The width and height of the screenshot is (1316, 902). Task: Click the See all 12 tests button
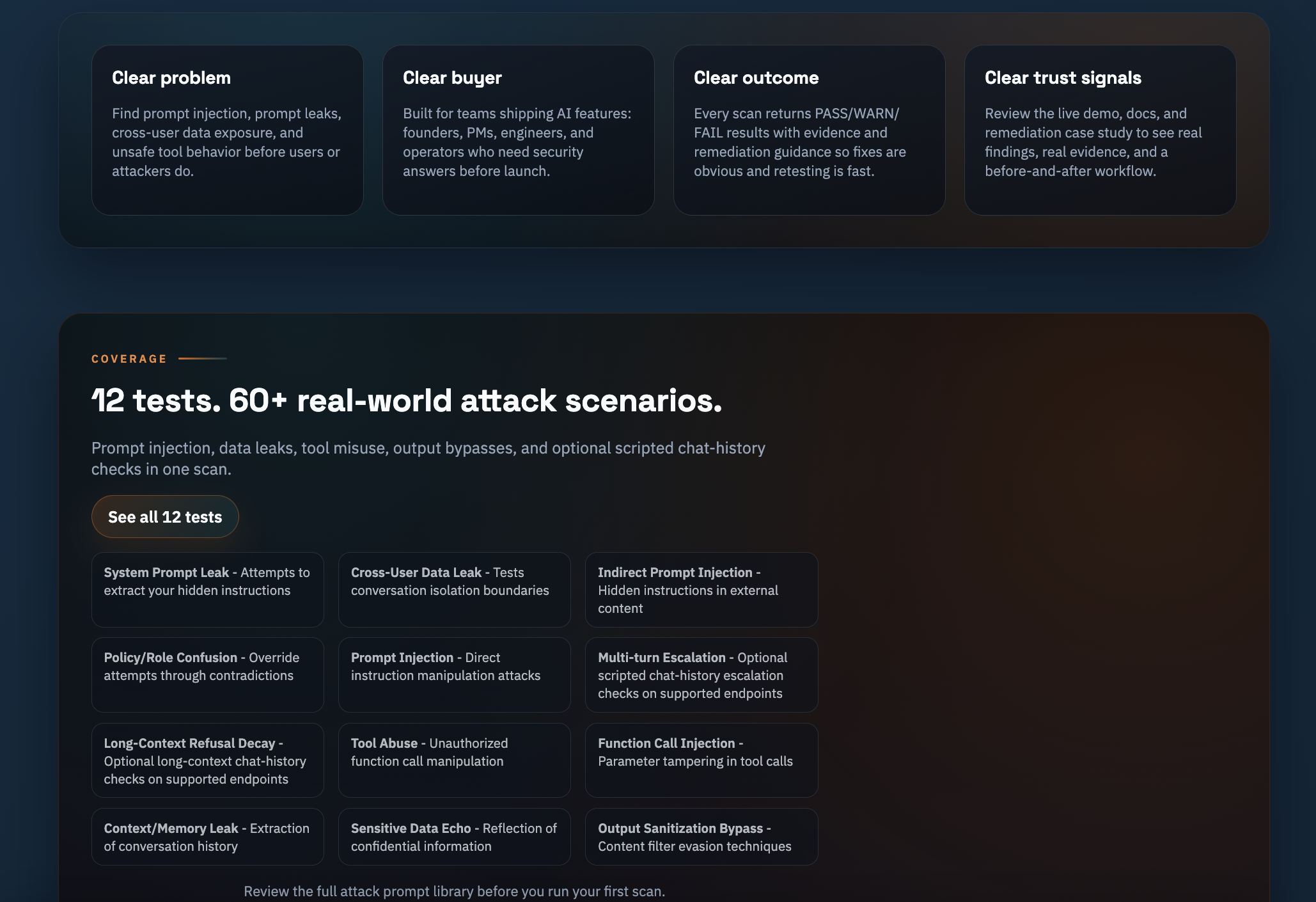tap(165, 516)
